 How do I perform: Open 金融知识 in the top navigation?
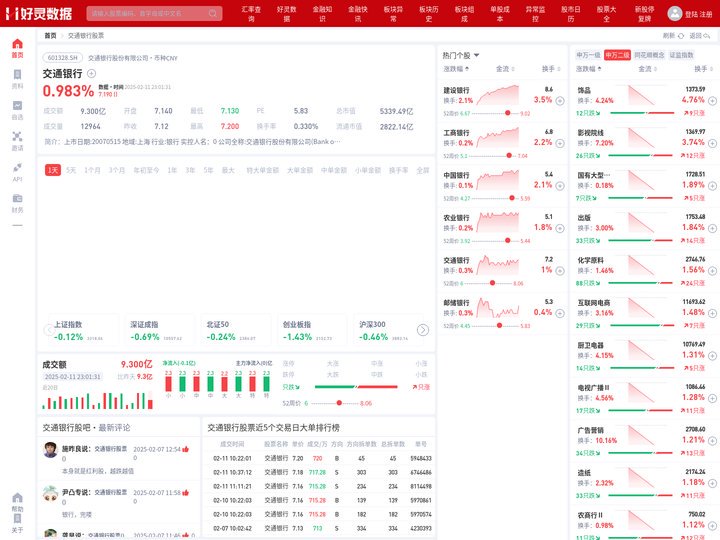[x=322, y=14]
